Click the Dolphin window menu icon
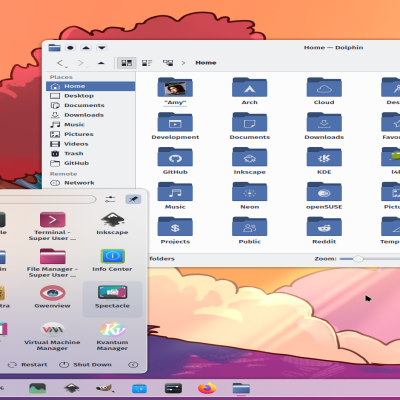Image resolution: width=400 pixels, height=400 pixels. pyautogui.click(x=54, y=48)
